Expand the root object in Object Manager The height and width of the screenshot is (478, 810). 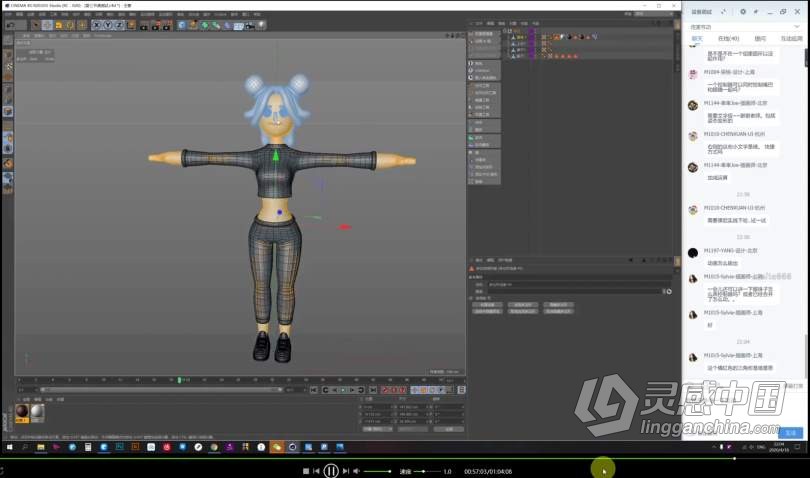(x=505, y=31)
